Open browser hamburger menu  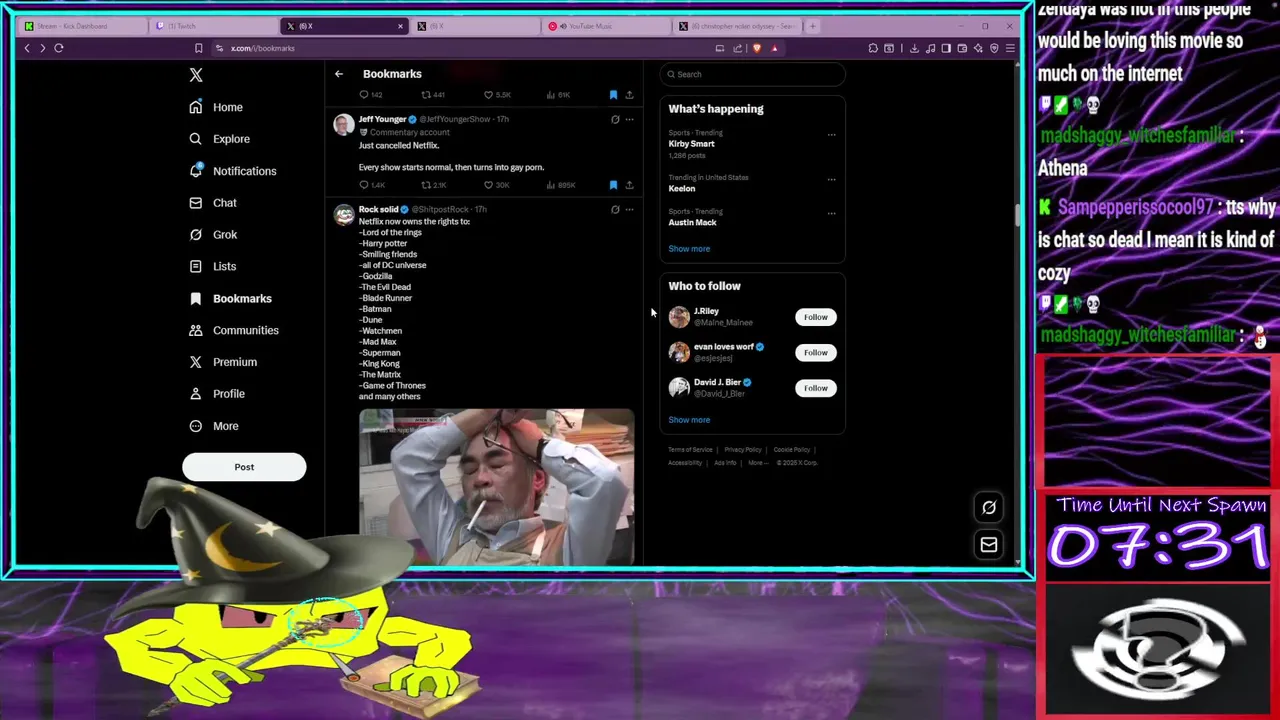click(x=1010, y=48)
